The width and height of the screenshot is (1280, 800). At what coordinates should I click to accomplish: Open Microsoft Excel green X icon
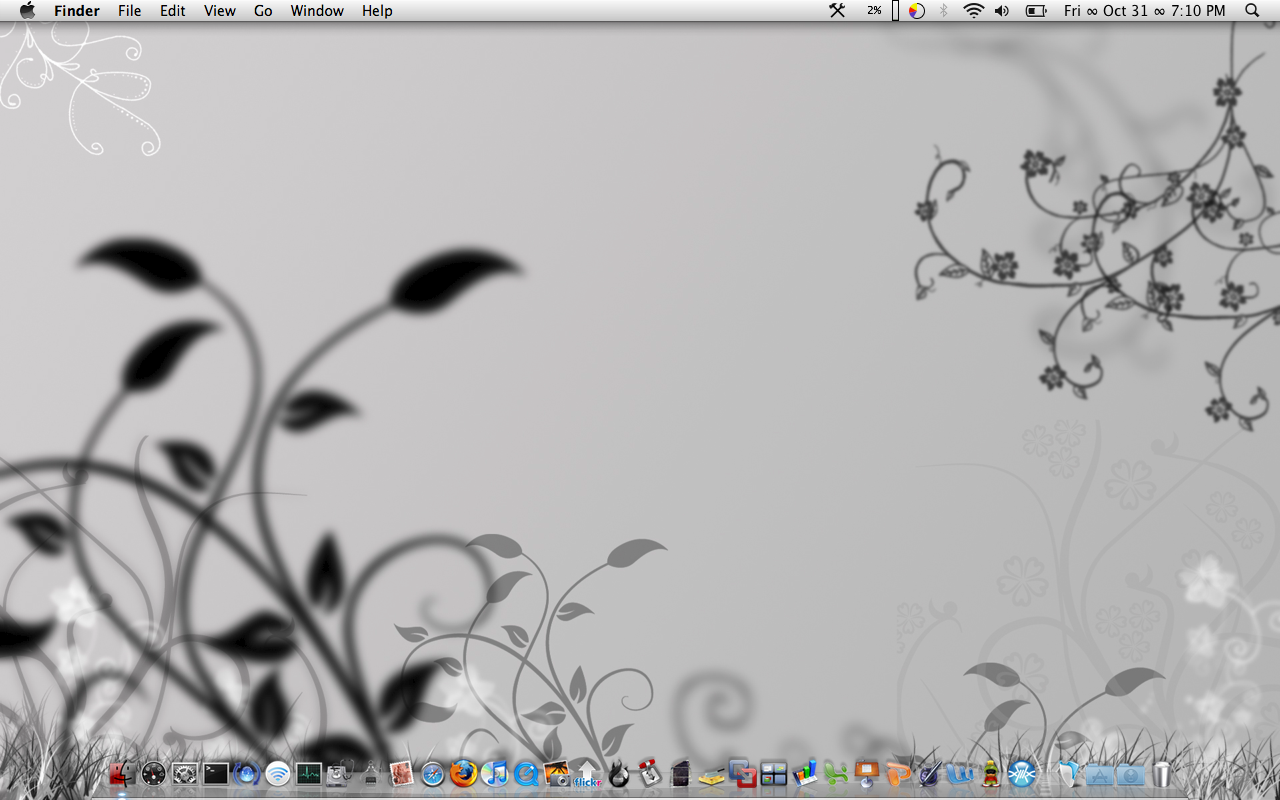(x=836, y=773)
